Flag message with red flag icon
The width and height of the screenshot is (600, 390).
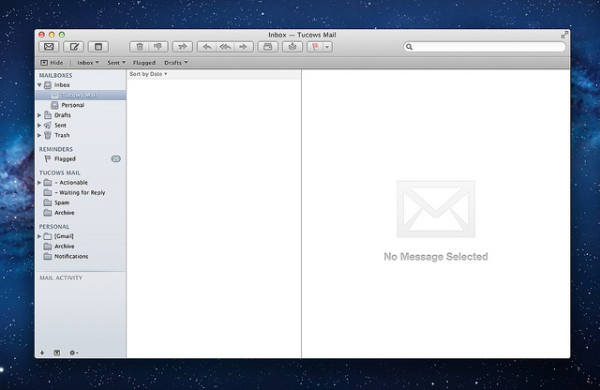pyautogui.click(x=315, y=47)
